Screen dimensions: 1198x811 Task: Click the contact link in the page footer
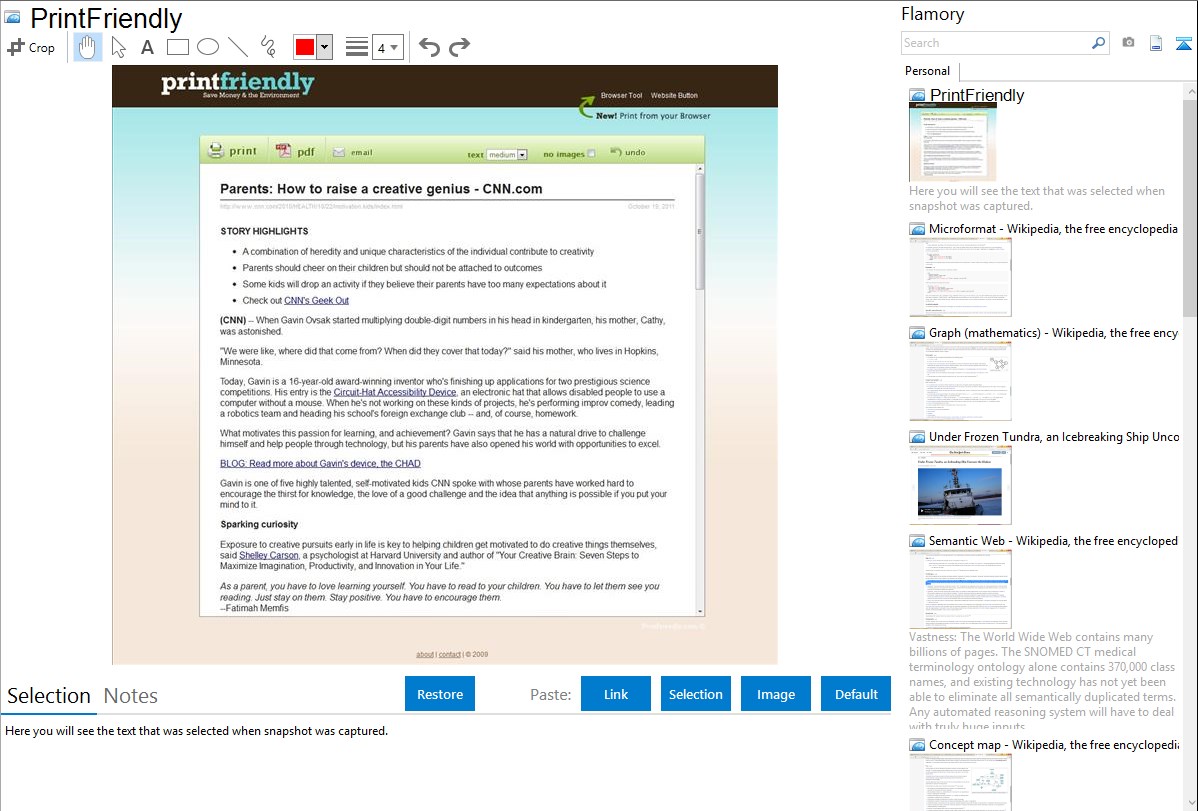(x=449, y=654)
